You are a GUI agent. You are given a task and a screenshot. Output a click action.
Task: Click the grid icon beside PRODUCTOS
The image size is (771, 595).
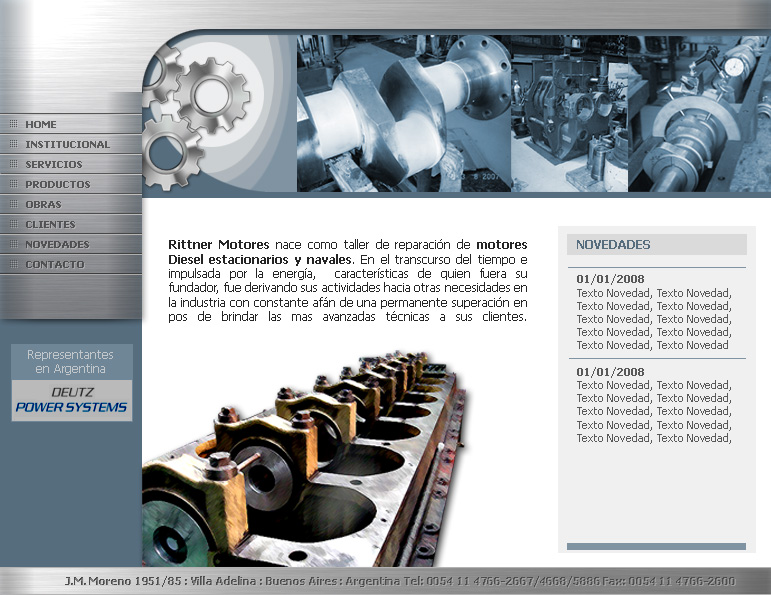click(14, 184)
